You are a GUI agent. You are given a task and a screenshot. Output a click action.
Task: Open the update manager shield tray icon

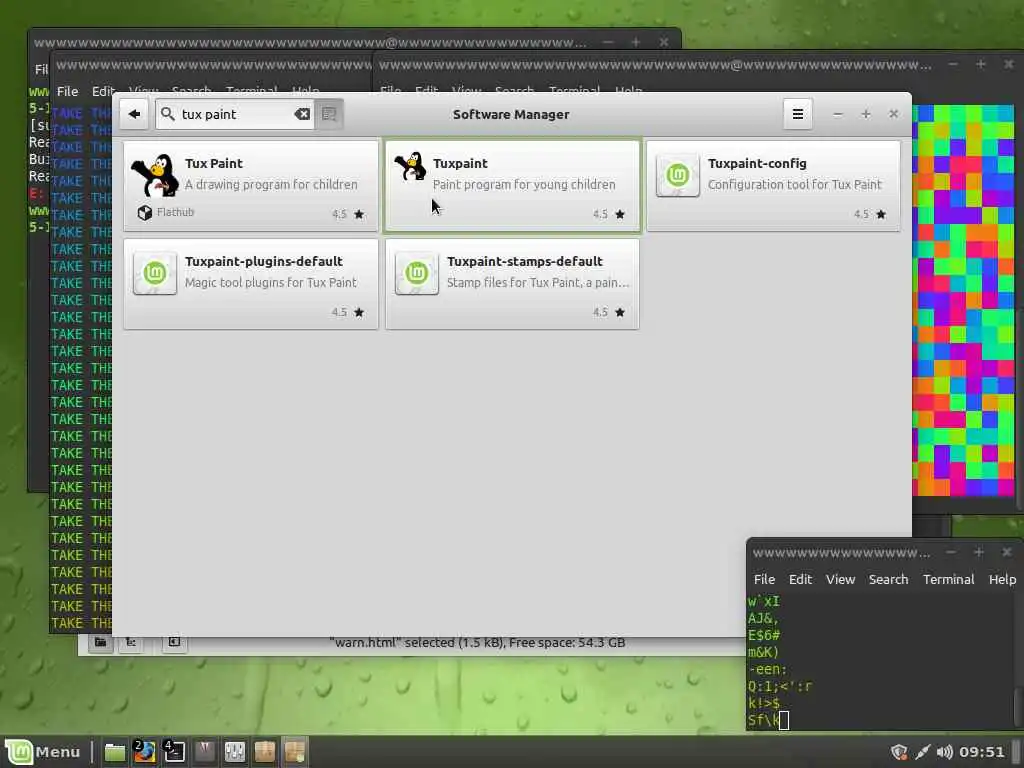point(899,752)
